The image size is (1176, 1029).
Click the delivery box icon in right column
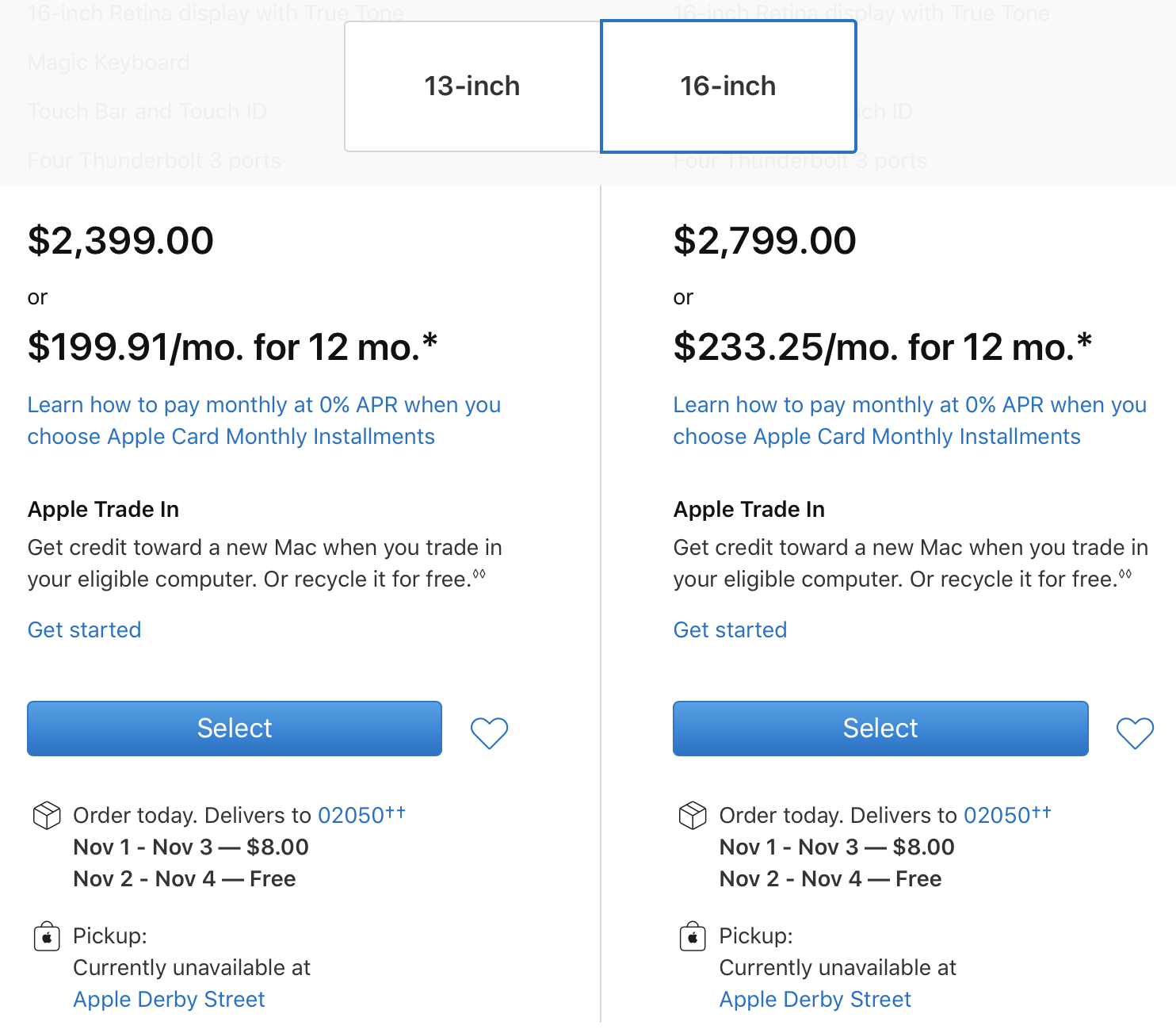point(693,816)
